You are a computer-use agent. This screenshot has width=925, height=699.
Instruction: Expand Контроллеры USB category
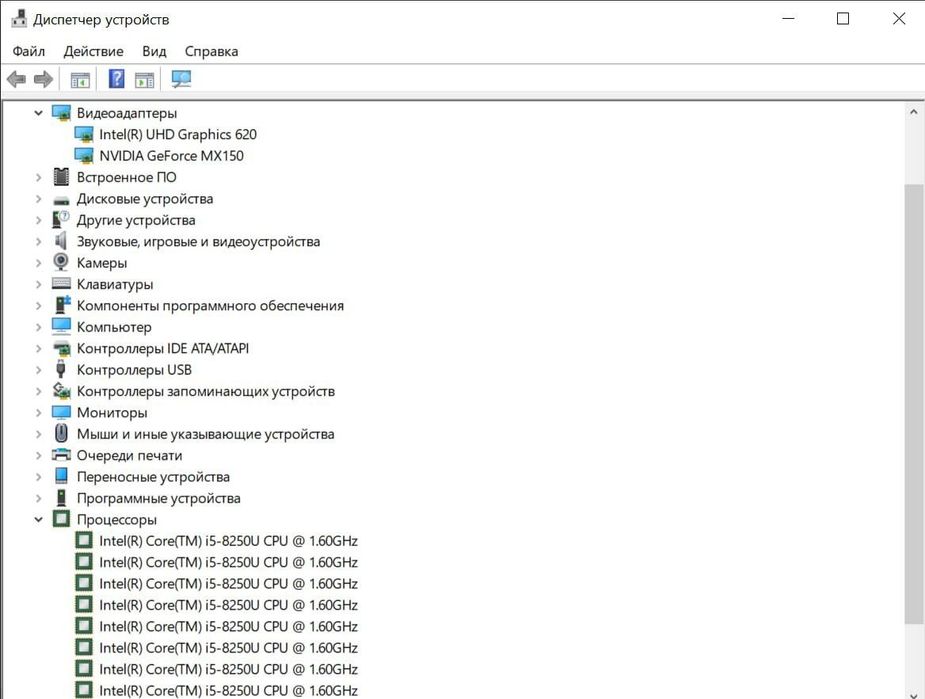(38, 370)
